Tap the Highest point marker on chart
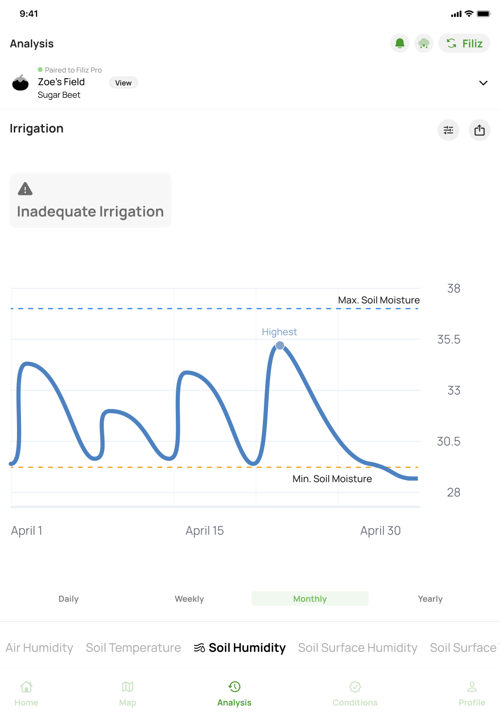The image size is (500, 716). pyautogui.click(x=280, y=346)
